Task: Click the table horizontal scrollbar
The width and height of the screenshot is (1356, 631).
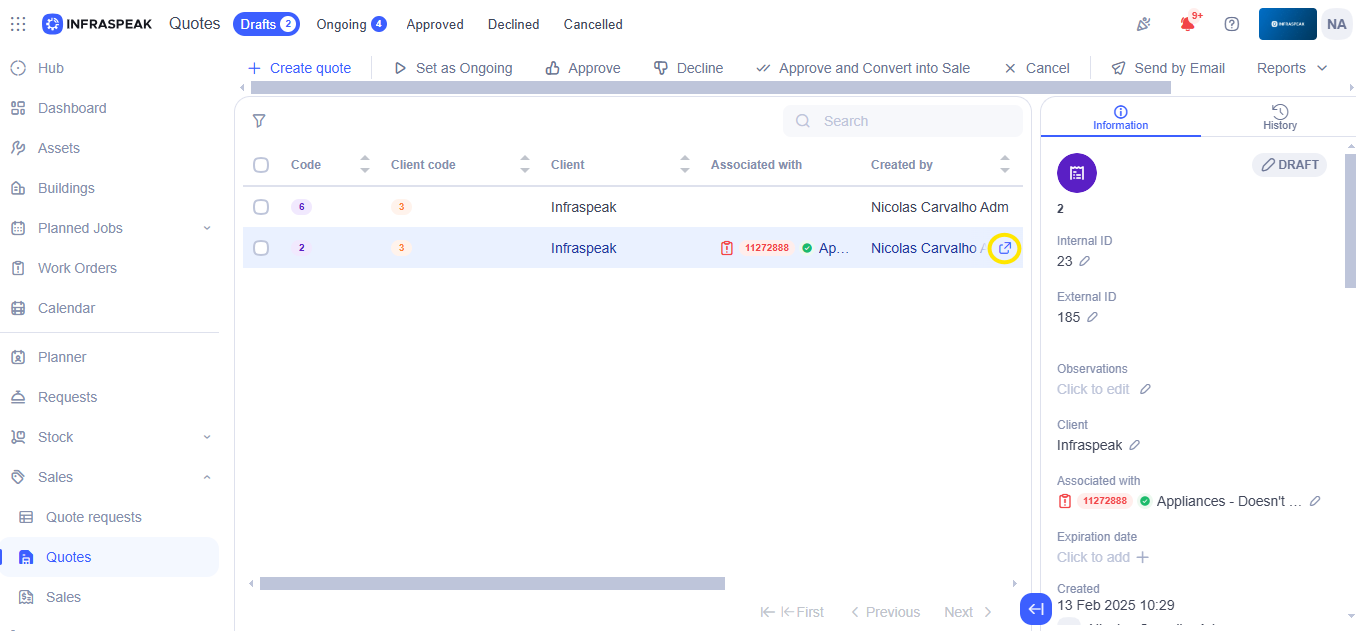Action: pos(492,583)
